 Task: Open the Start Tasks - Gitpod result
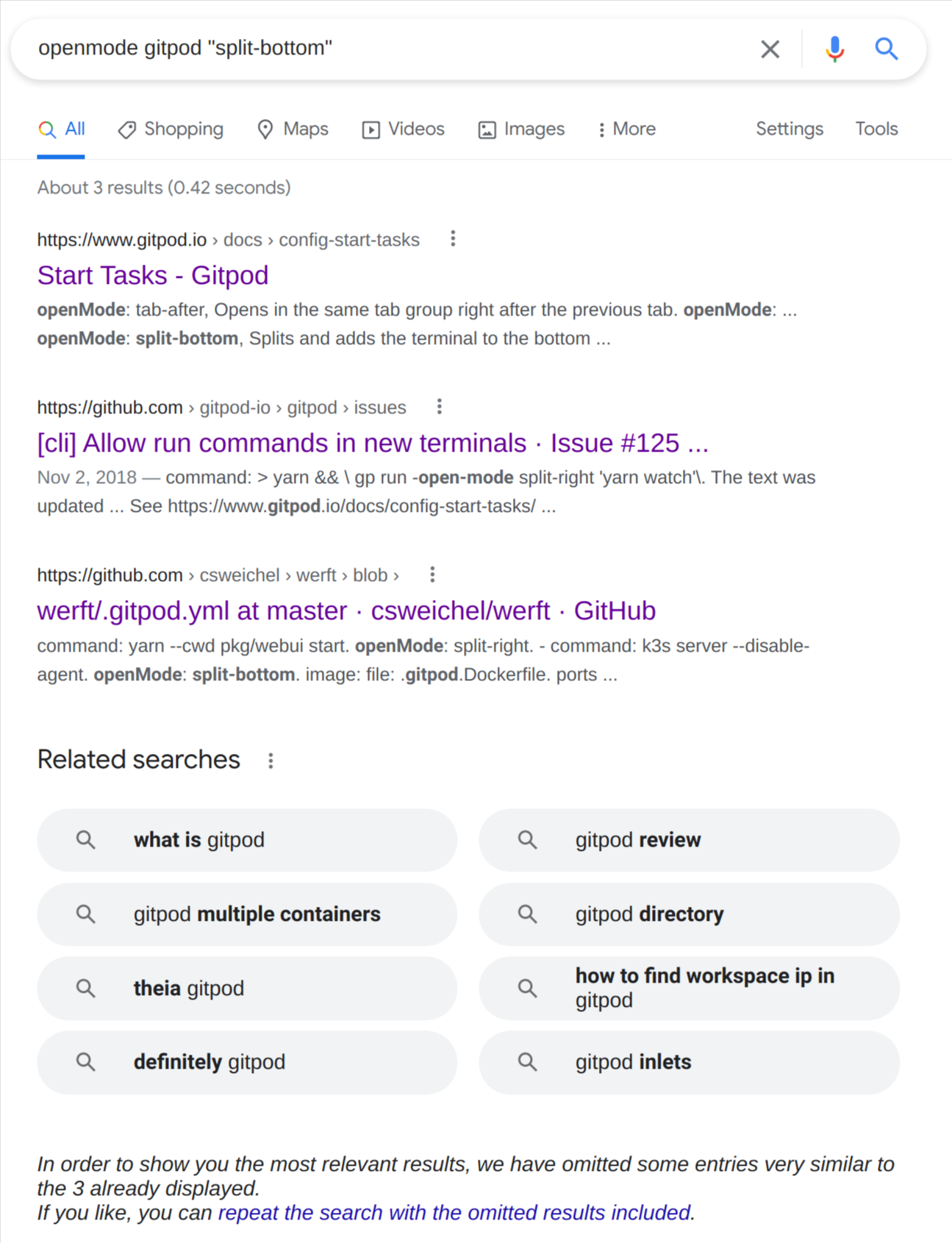point(152,275)
